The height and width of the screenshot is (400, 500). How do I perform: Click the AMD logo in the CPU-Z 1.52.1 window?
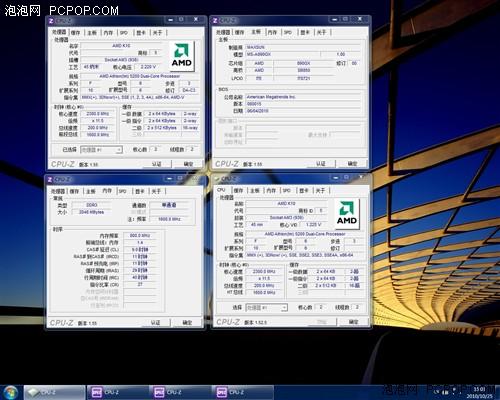(x=347, y=214)
